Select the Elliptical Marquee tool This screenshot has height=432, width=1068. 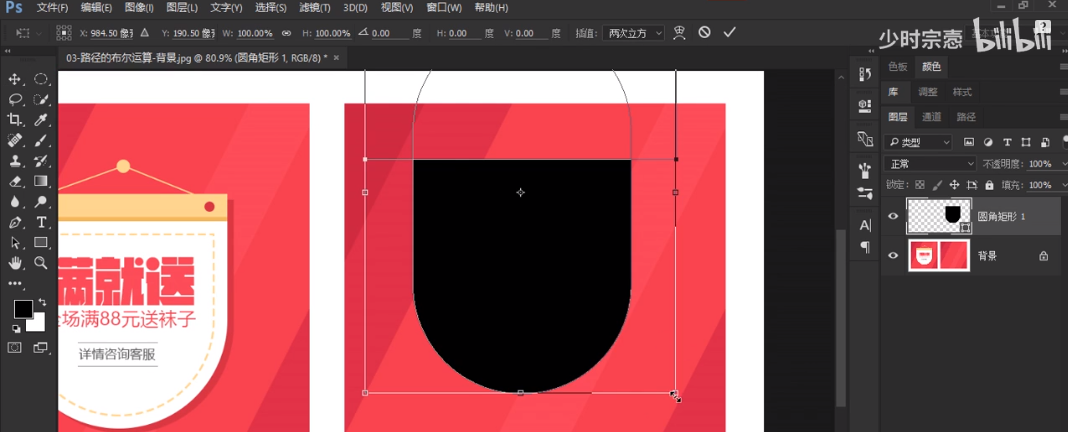[41, 80]
